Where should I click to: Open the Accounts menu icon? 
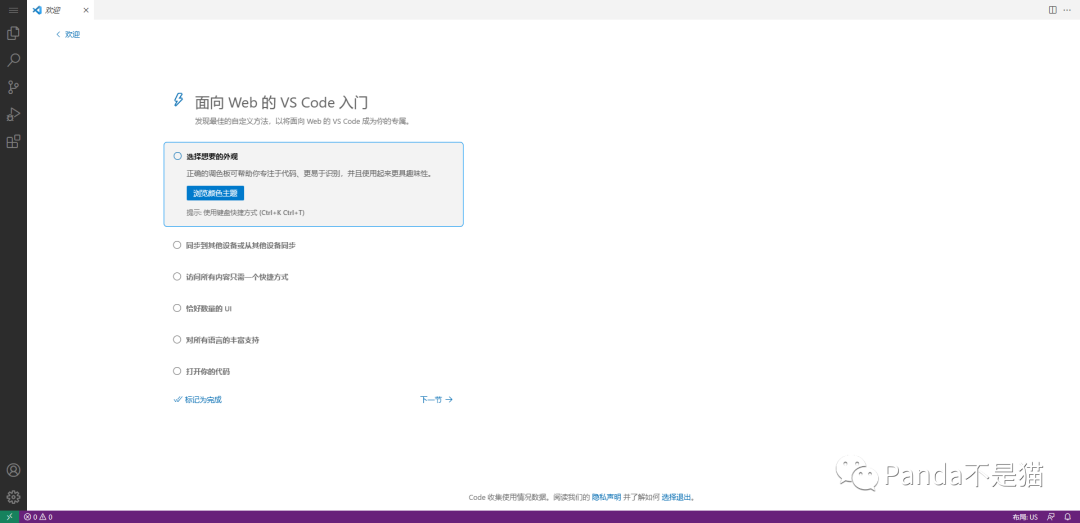pyautogui.click(x=13, y=470)
